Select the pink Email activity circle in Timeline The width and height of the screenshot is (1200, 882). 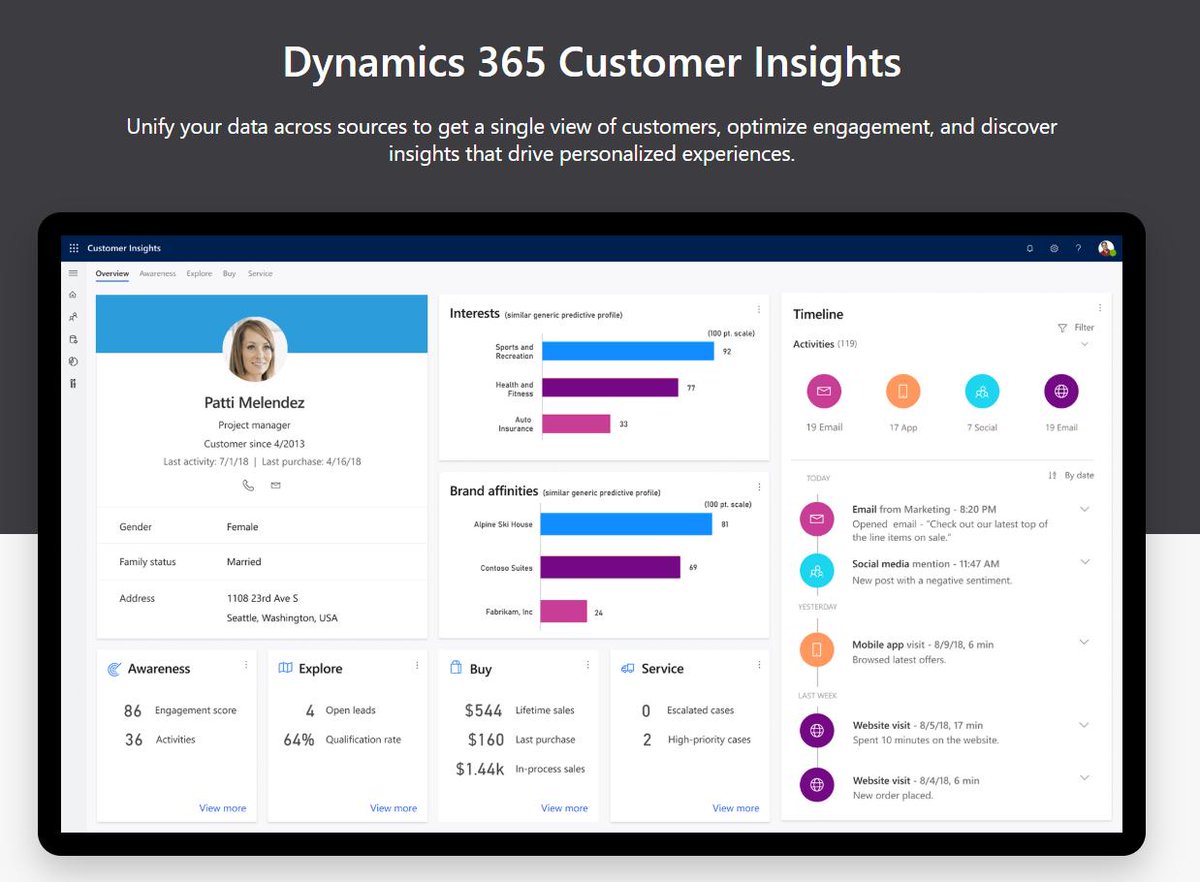coord(823,391)
